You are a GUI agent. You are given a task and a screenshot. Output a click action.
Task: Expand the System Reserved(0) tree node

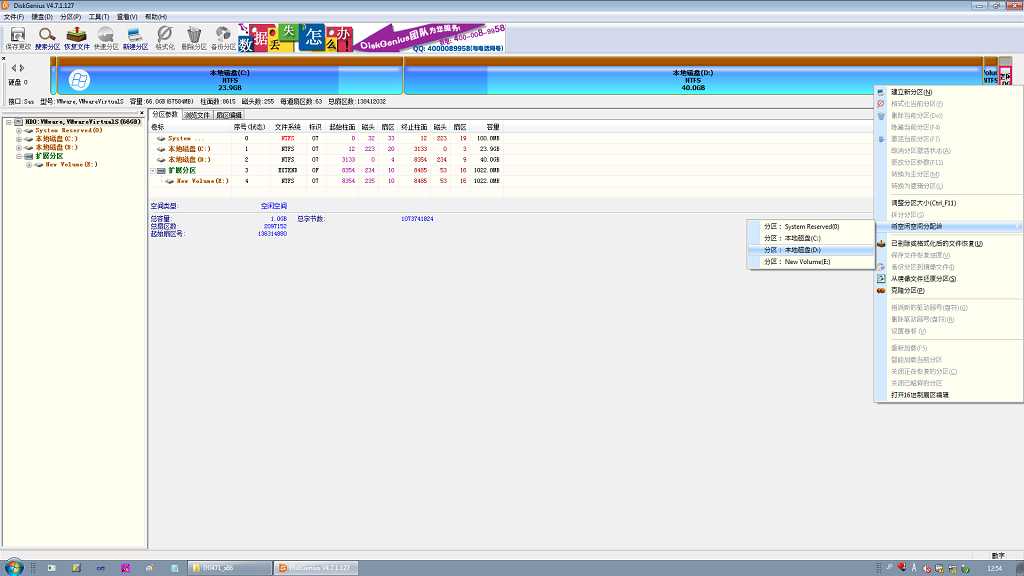(19, 130)
